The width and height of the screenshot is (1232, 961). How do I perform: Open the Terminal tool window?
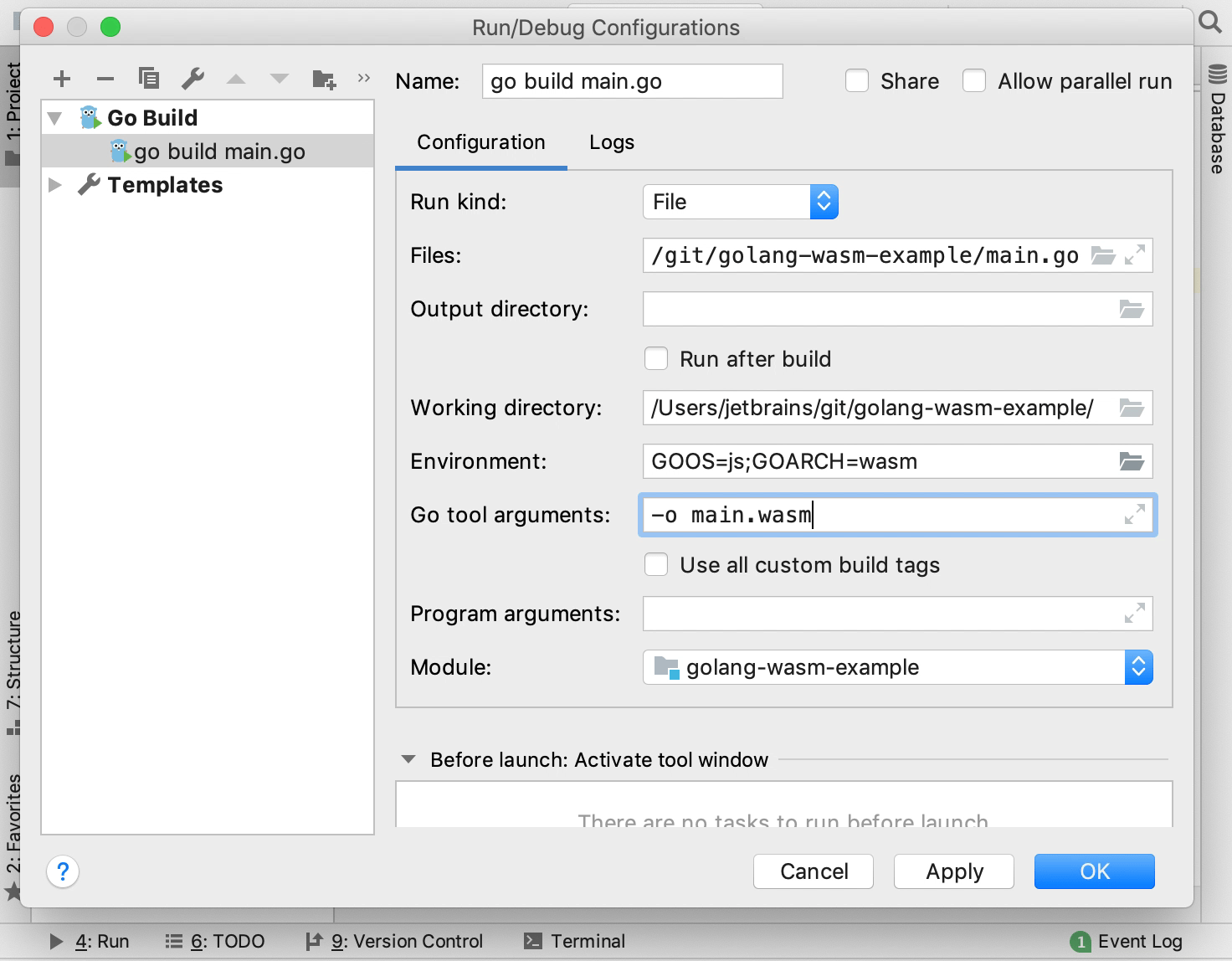click(574, 941)
